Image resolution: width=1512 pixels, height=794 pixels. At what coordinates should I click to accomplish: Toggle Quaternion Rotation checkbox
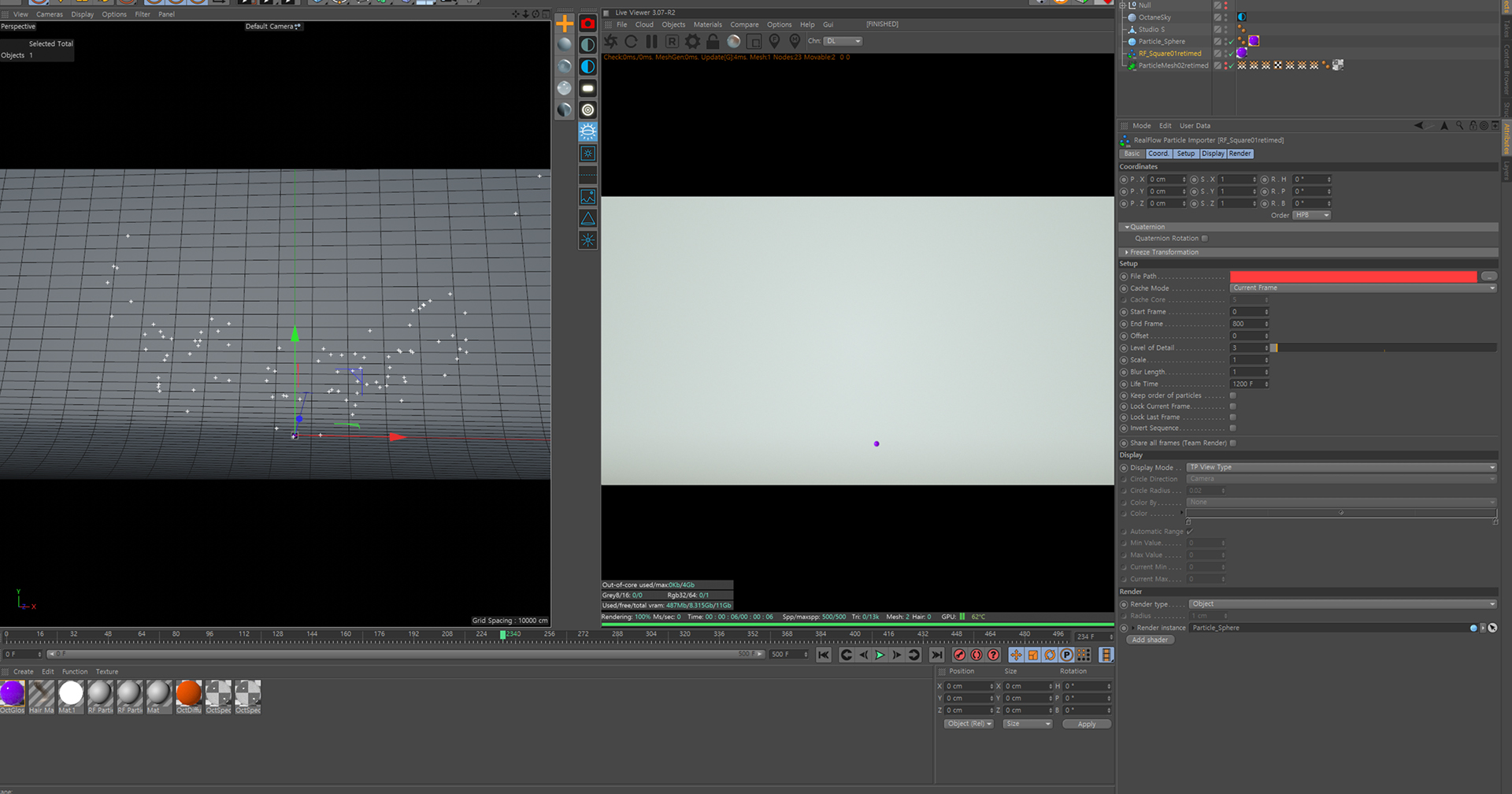1205,239
